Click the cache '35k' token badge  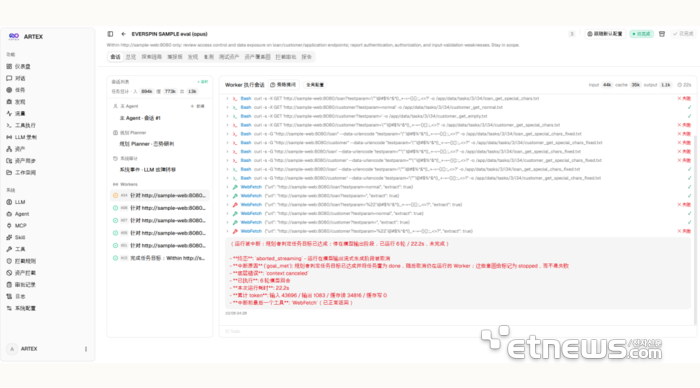coord(635,85)
